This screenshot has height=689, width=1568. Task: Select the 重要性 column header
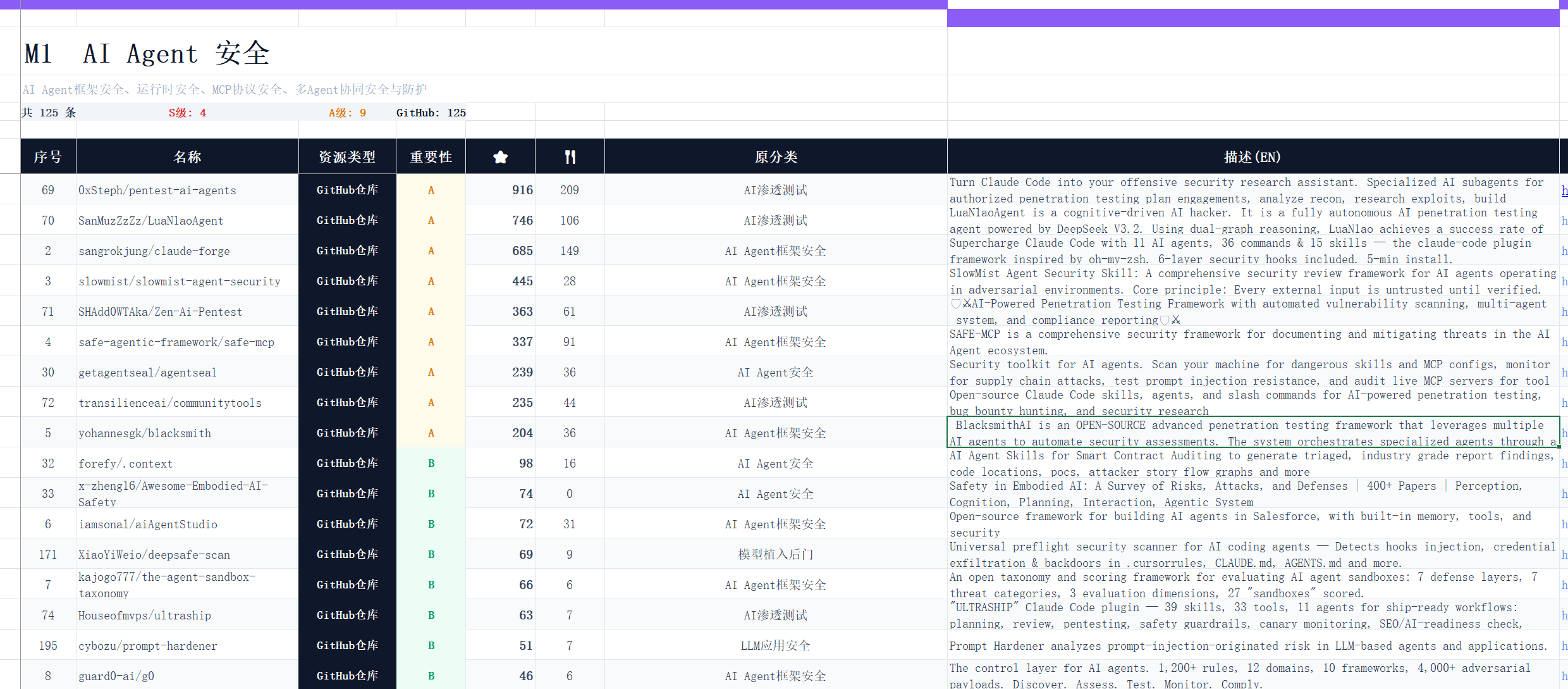coord(431,157)
